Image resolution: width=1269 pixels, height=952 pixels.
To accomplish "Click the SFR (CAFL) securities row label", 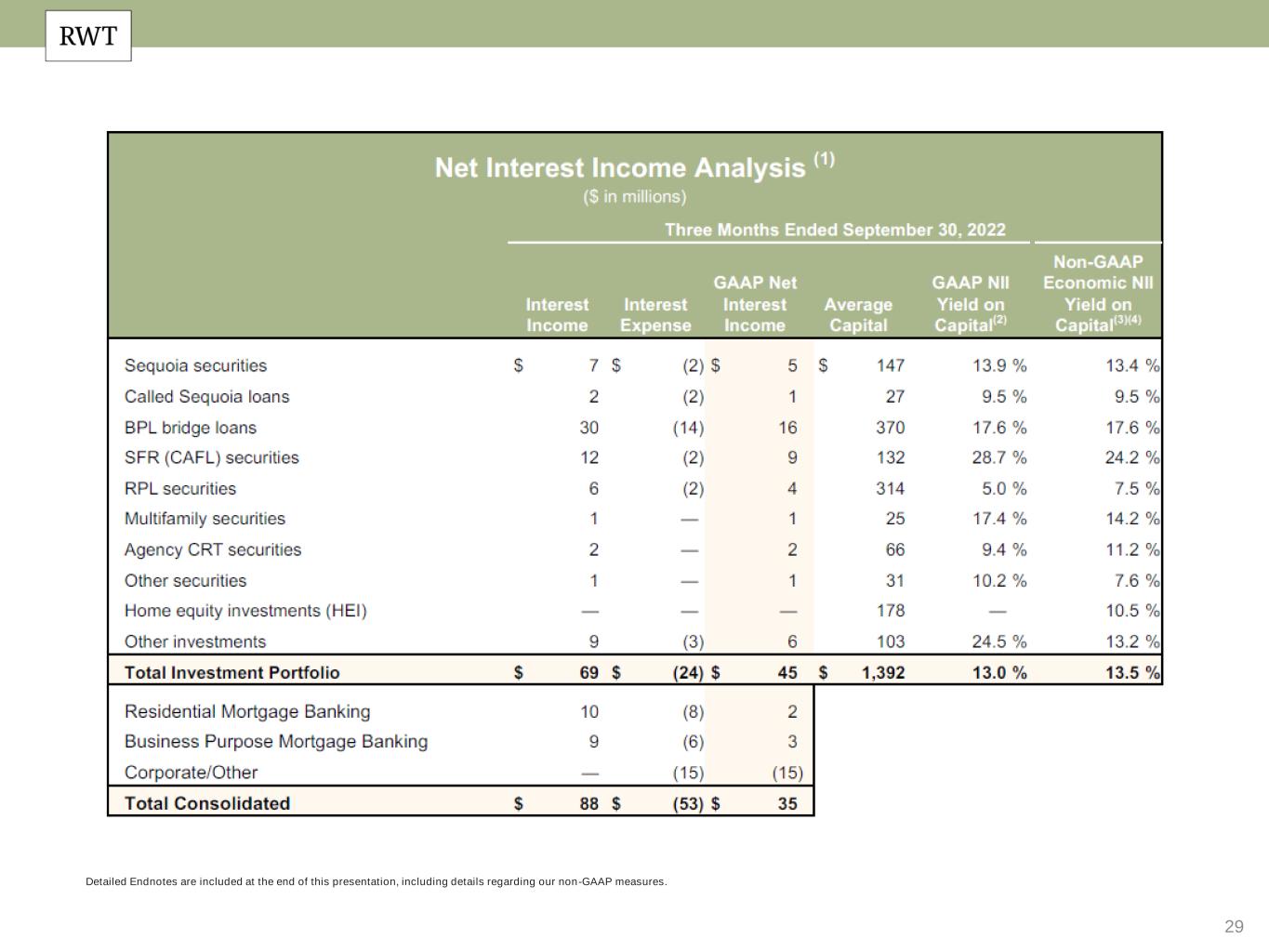I will coord(211,457).
